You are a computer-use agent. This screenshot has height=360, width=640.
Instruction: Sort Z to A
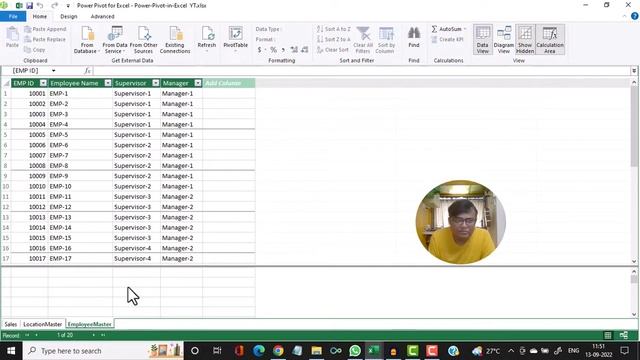pyautogui.click(x=333, y=39)
